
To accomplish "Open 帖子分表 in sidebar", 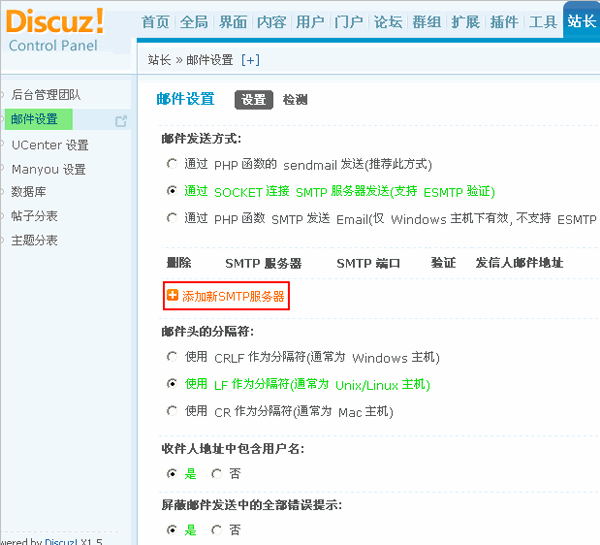I will [34, 216].
